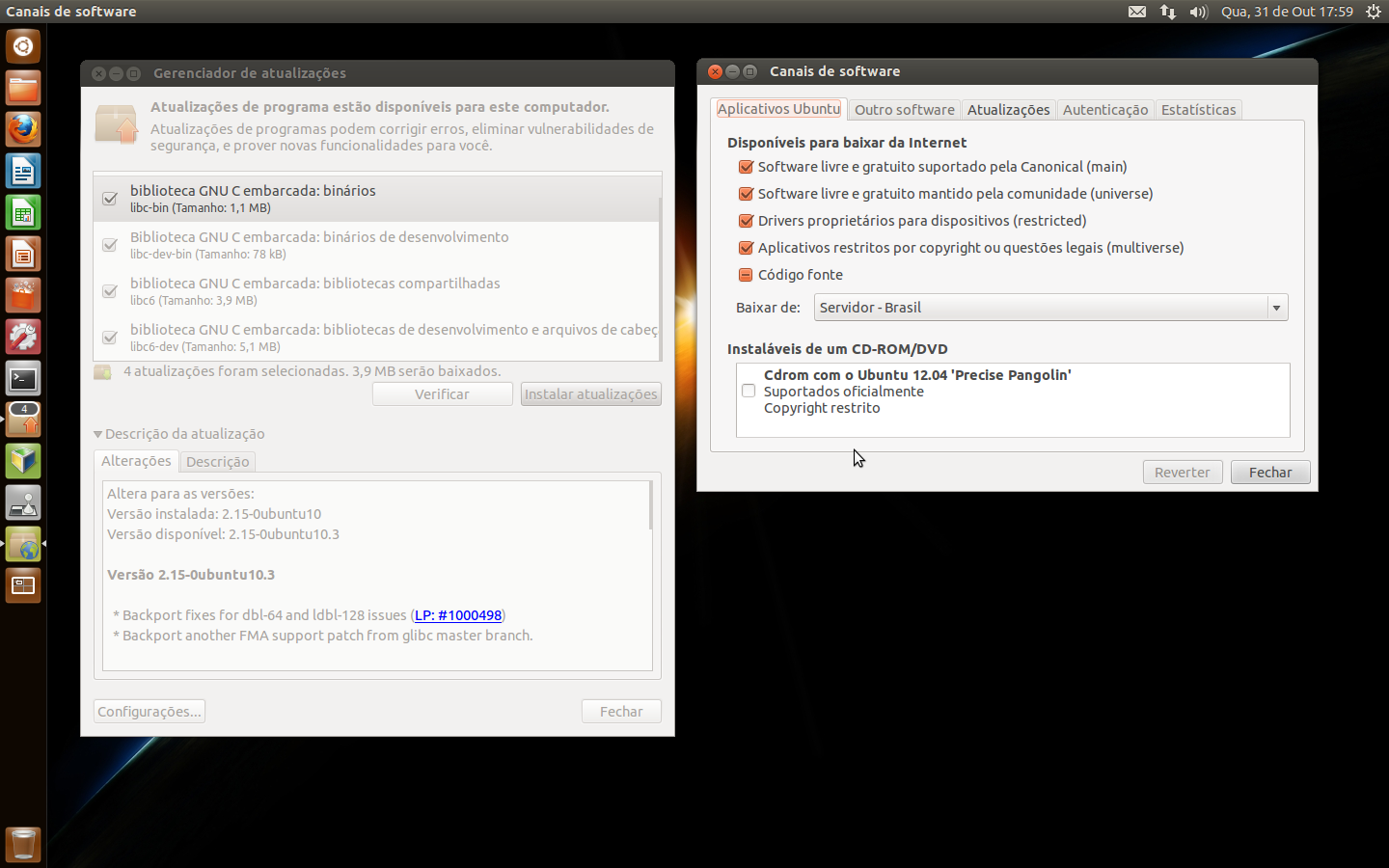The width and height of the screenshot is (1389, 868).
Task: Launch LibreOffice Writer from the launcher
Action: click(x=23, y=172)
